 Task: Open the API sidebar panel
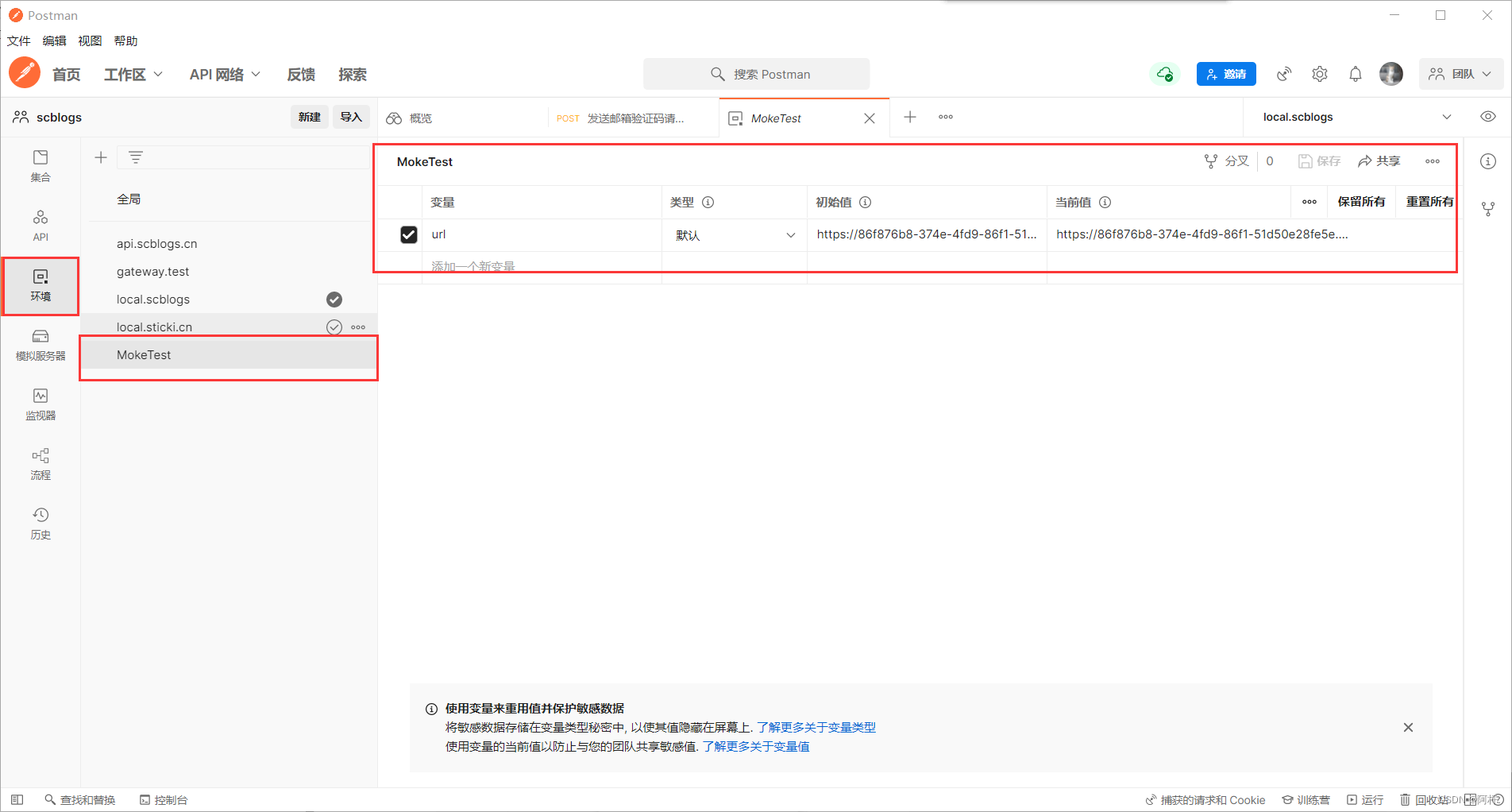40,226
